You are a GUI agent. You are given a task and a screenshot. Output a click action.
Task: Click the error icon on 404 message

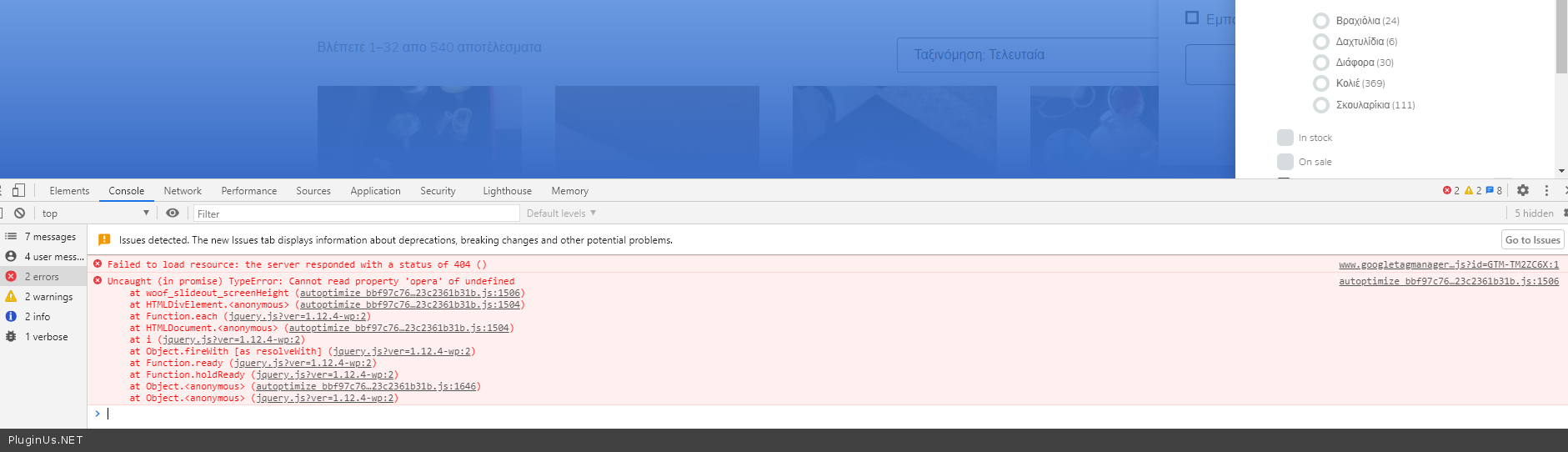point(98,264)
